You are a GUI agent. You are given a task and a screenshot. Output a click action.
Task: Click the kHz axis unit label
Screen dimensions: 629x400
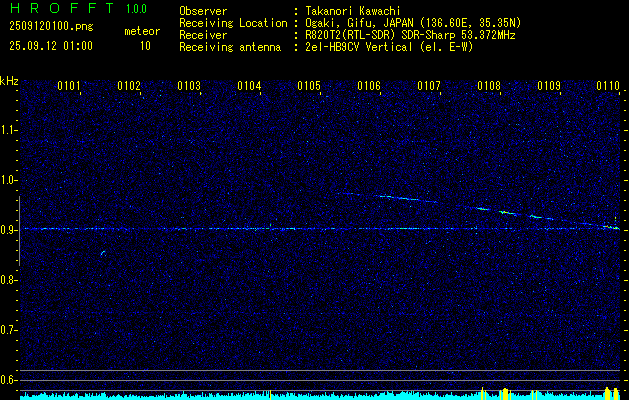[9, 81]
